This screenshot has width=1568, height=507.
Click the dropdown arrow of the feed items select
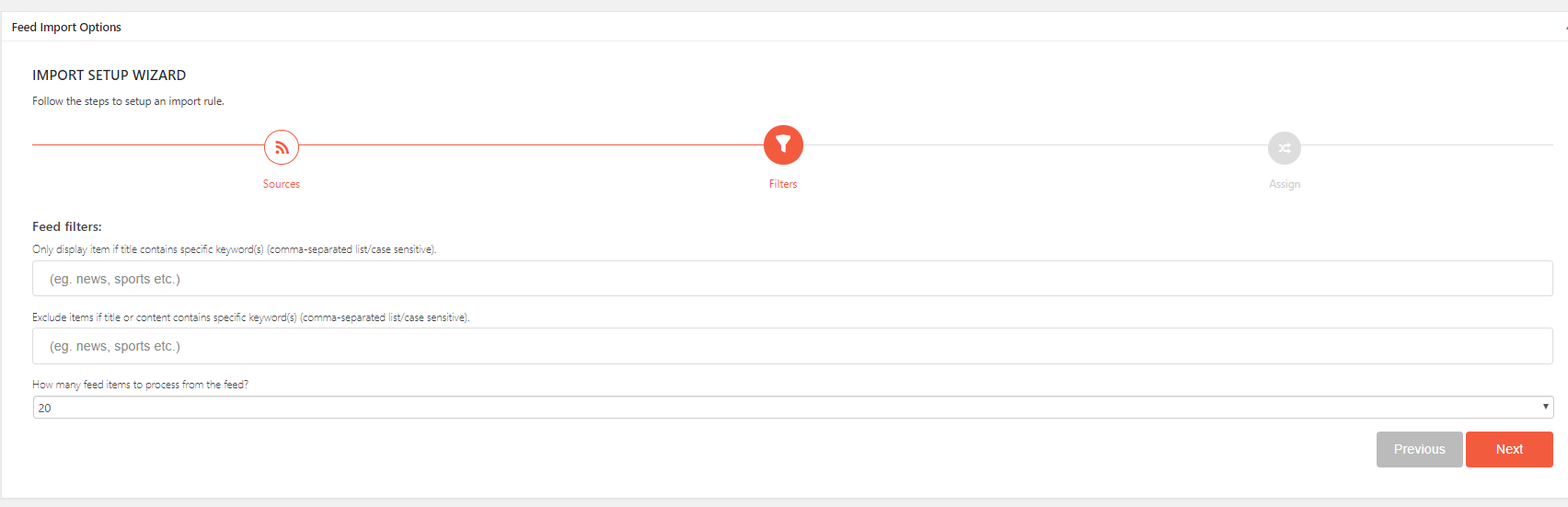[x=1545, y=407]
